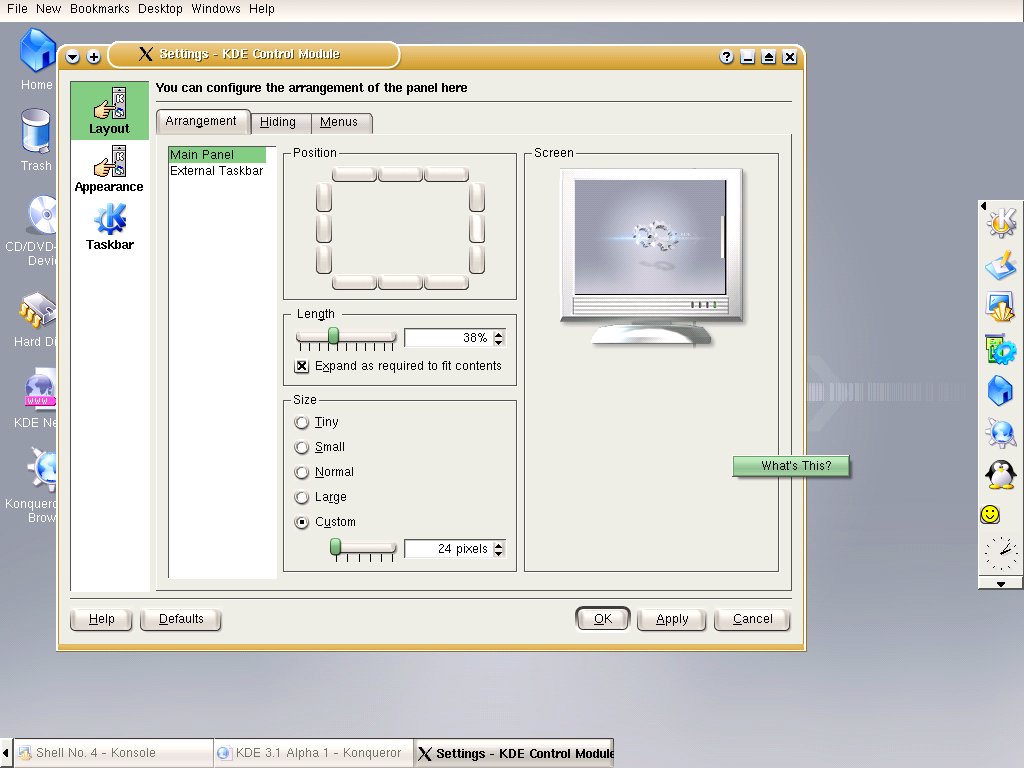This screenshot has width=1024, height=768.
Task: Select the Tiny size radio button
Action: point(301,423)
